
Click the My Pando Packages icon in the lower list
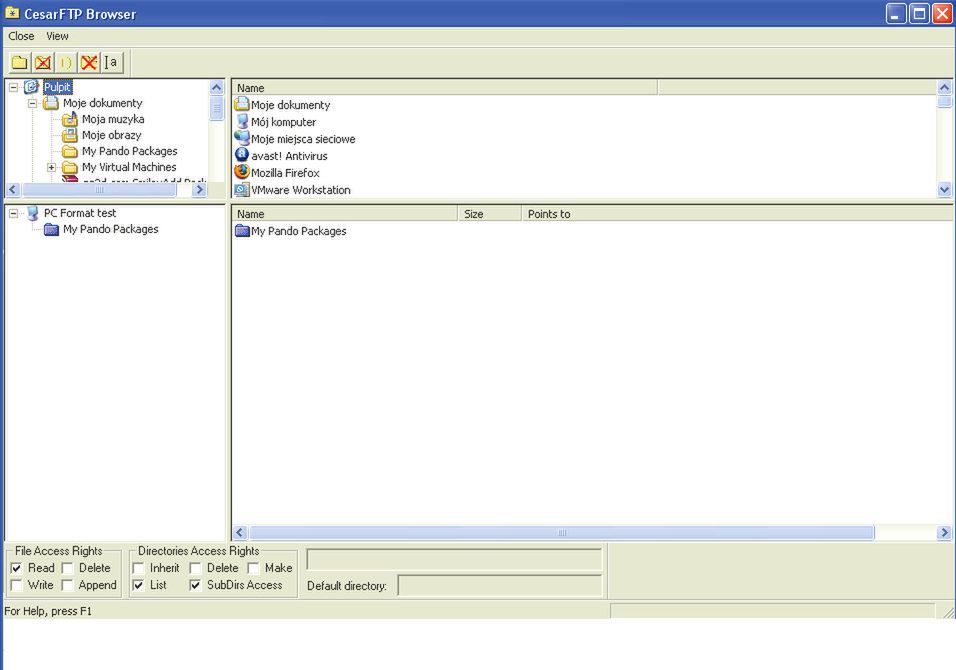242,230
